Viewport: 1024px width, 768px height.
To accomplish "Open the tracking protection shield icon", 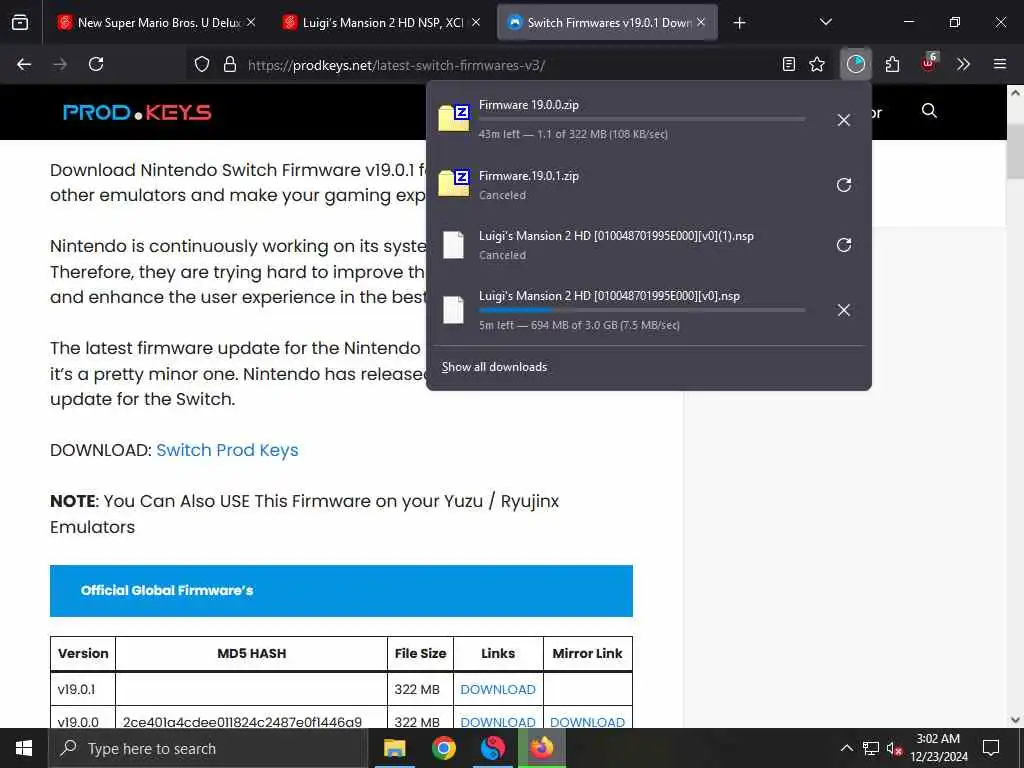I will (x=202, y=65).
